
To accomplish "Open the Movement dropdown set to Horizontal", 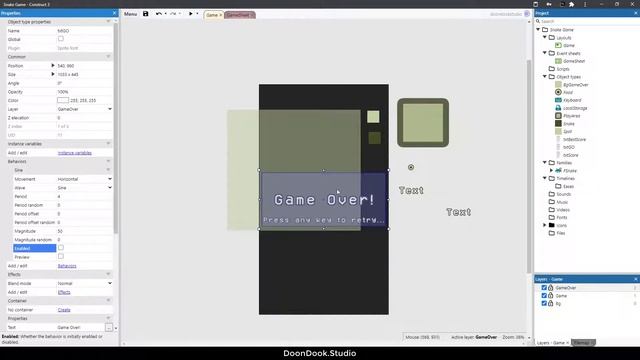I will click(84, 179).
